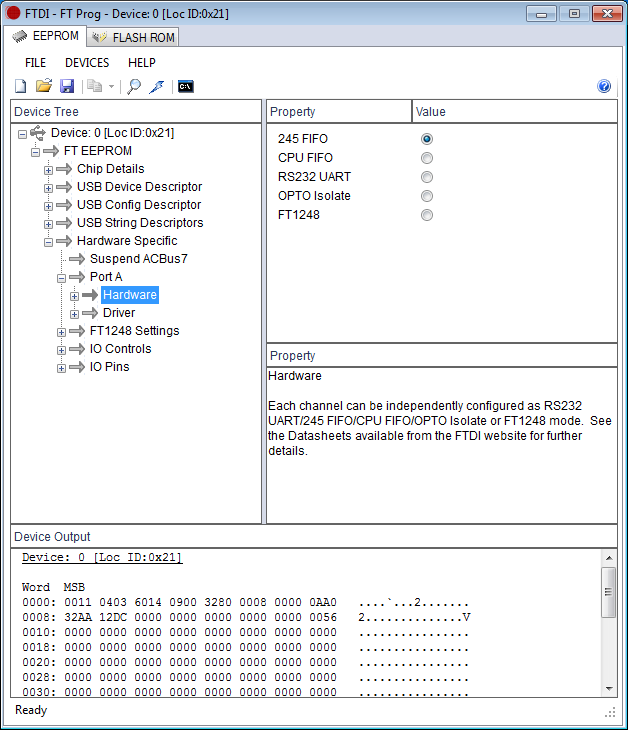Expand the Chip Details node
Viewport: 628px width, 730px height.
(x=48, y=170)
